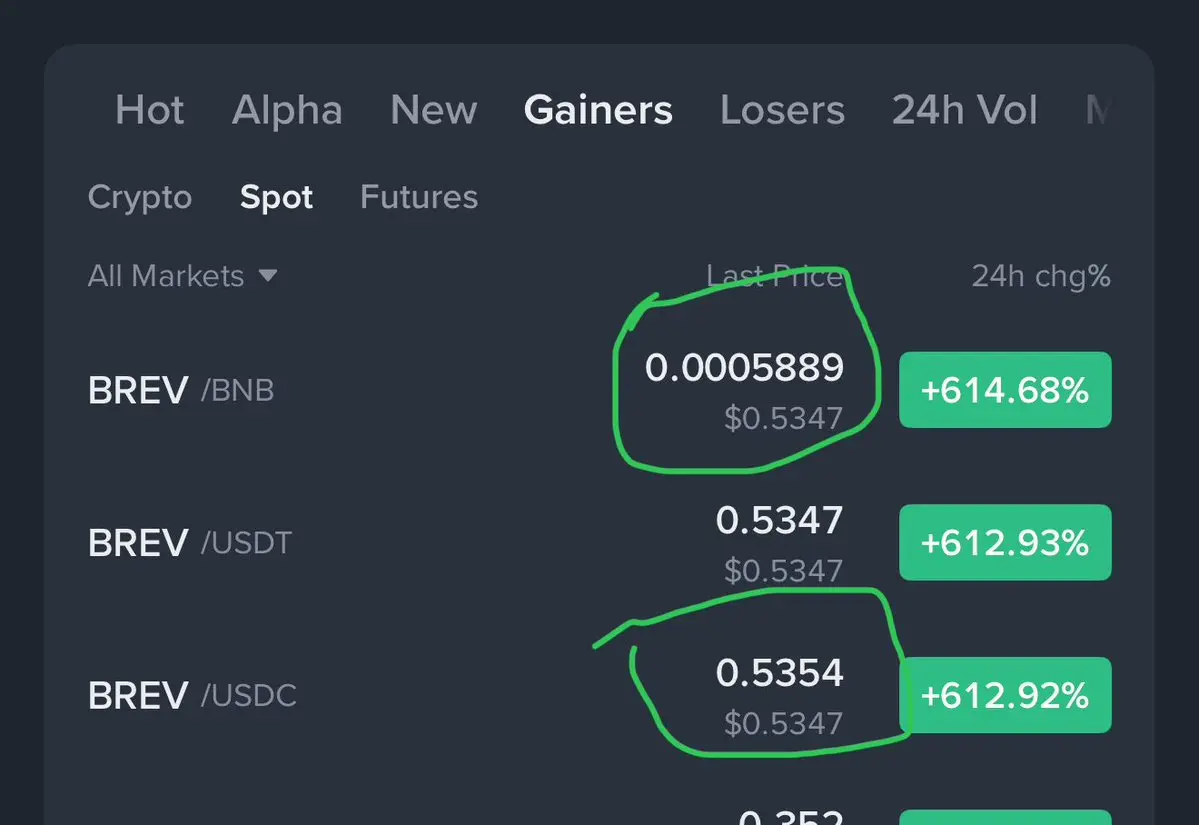Expand the All Markets dropdown

[x=166, y=276]
